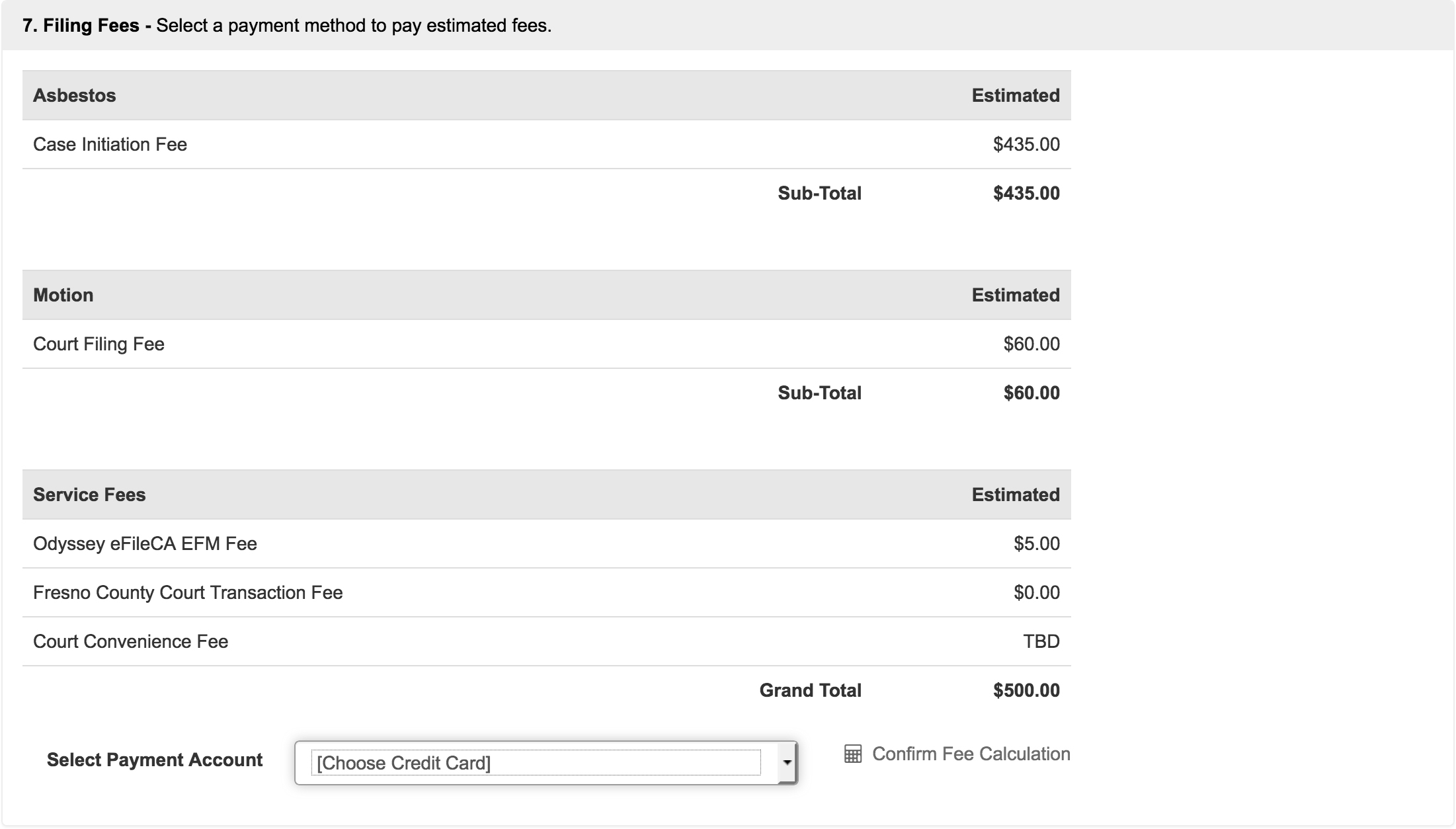Viewport: 1456px width, 829px height.
Task: Click the Motion section header
Action: pos(63,296)
